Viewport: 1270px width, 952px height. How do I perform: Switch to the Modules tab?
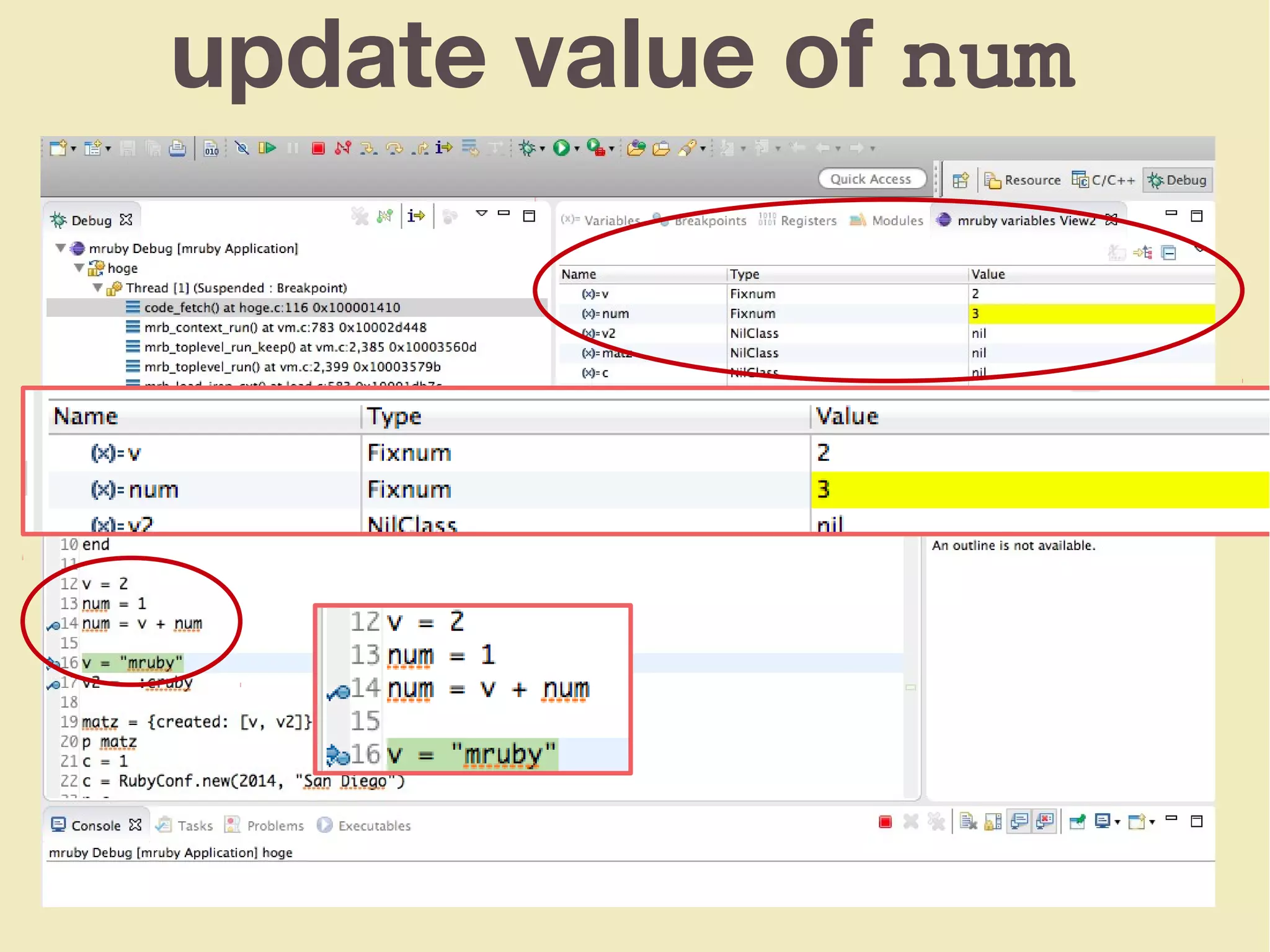(x=887, y=220)
